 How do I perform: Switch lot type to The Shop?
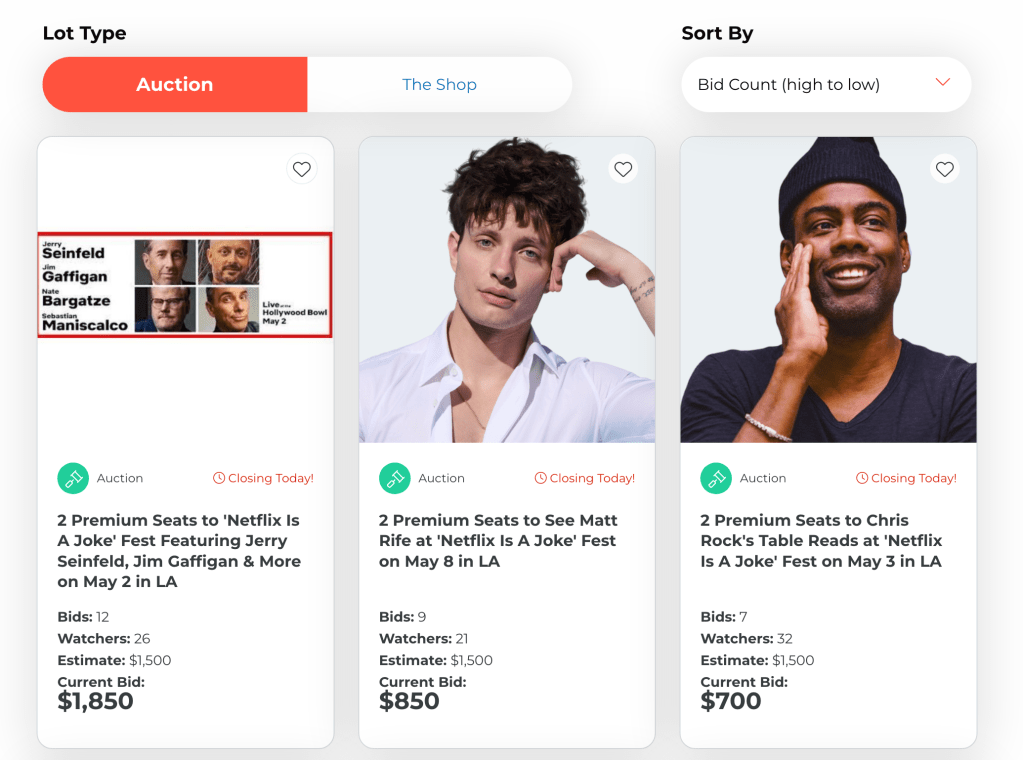(439, 85)
